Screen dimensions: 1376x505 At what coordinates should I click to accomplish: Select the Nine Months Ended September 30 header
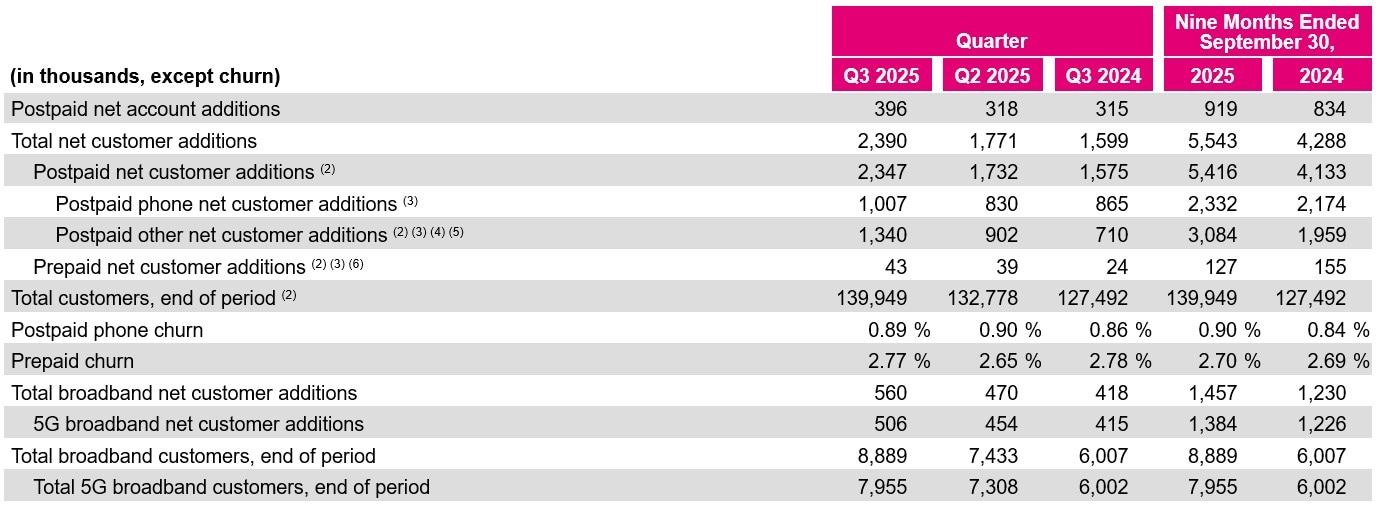(1266, 32)
